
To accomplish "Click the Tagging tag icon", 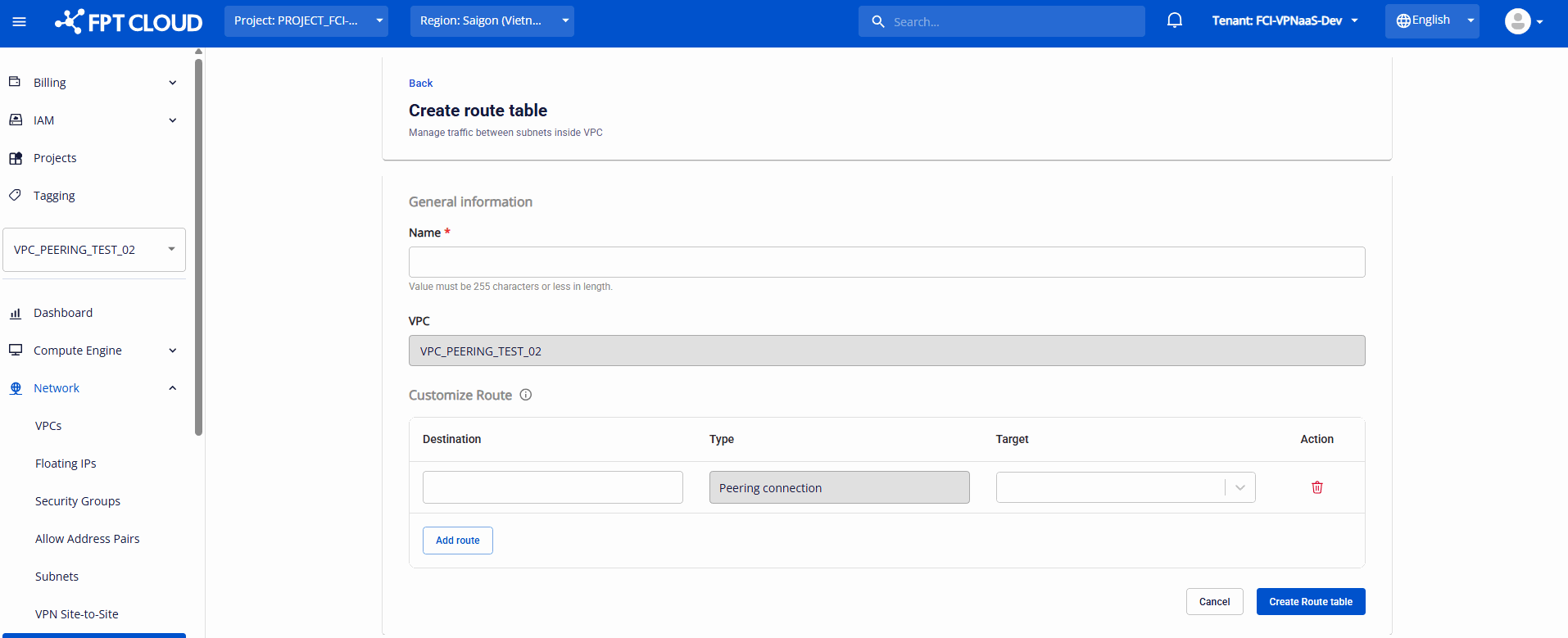I will 15,195.
